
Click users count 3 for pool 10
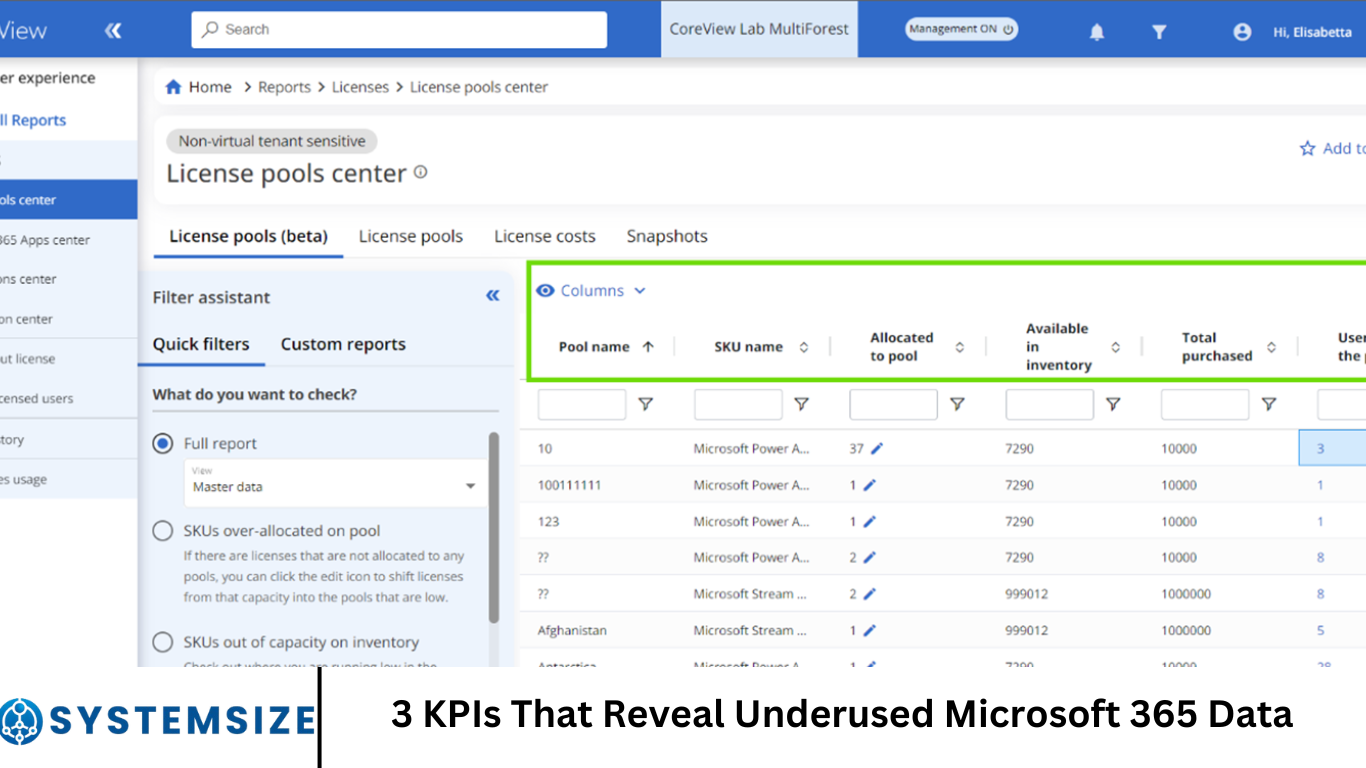(x=1320, y=448)
